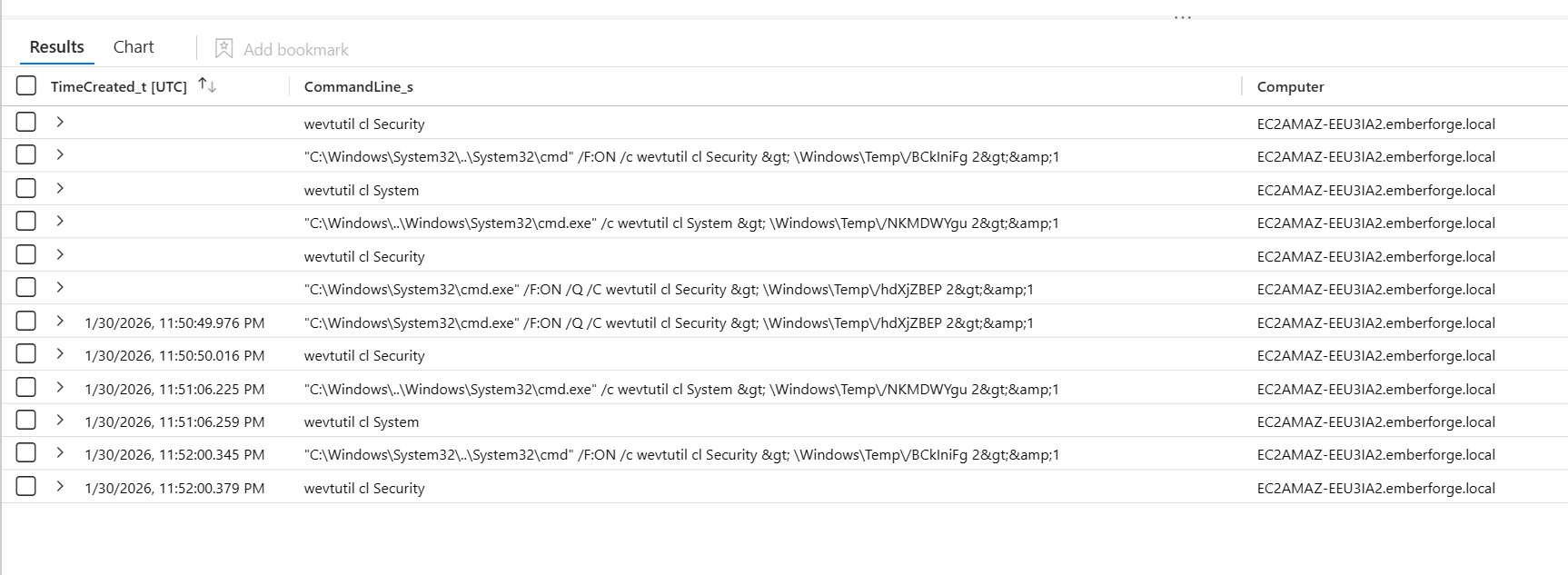Screen dimensions: 1568x575
Task: Expand the first wevtutil cl Security row
Action: coord(60,122)
